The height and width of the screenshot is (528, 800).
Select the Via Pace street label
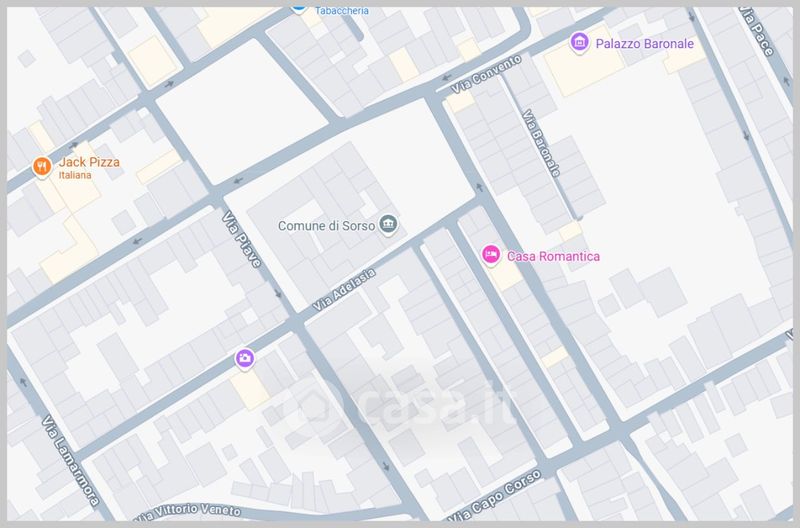pos(757,31)
